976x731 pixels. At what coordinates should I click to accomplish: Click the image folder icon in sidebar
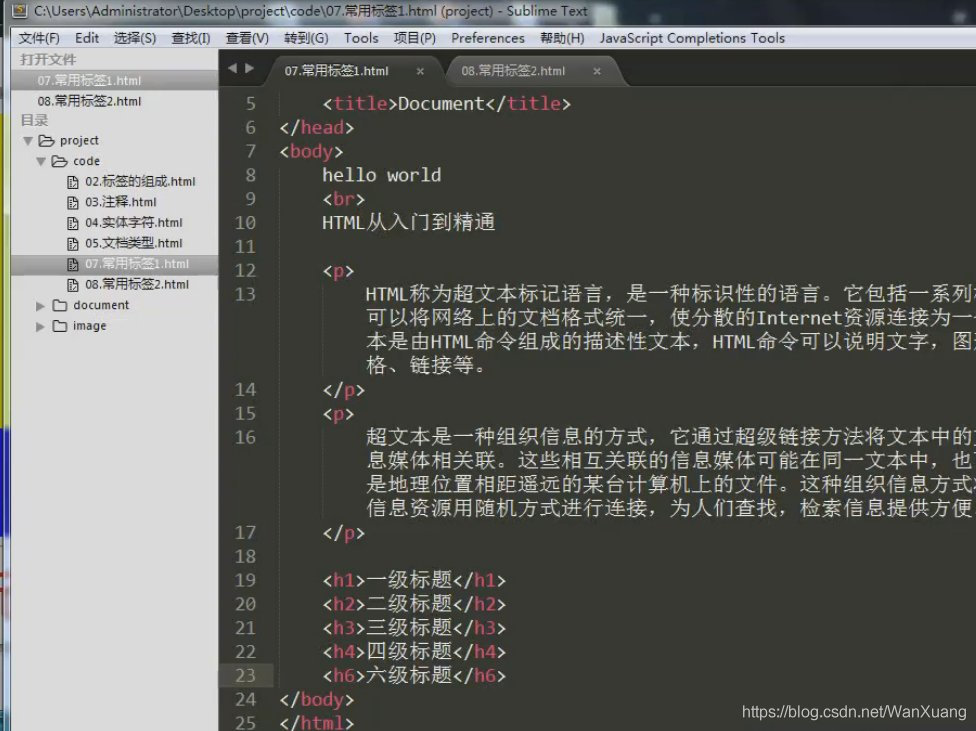(60, 326)
